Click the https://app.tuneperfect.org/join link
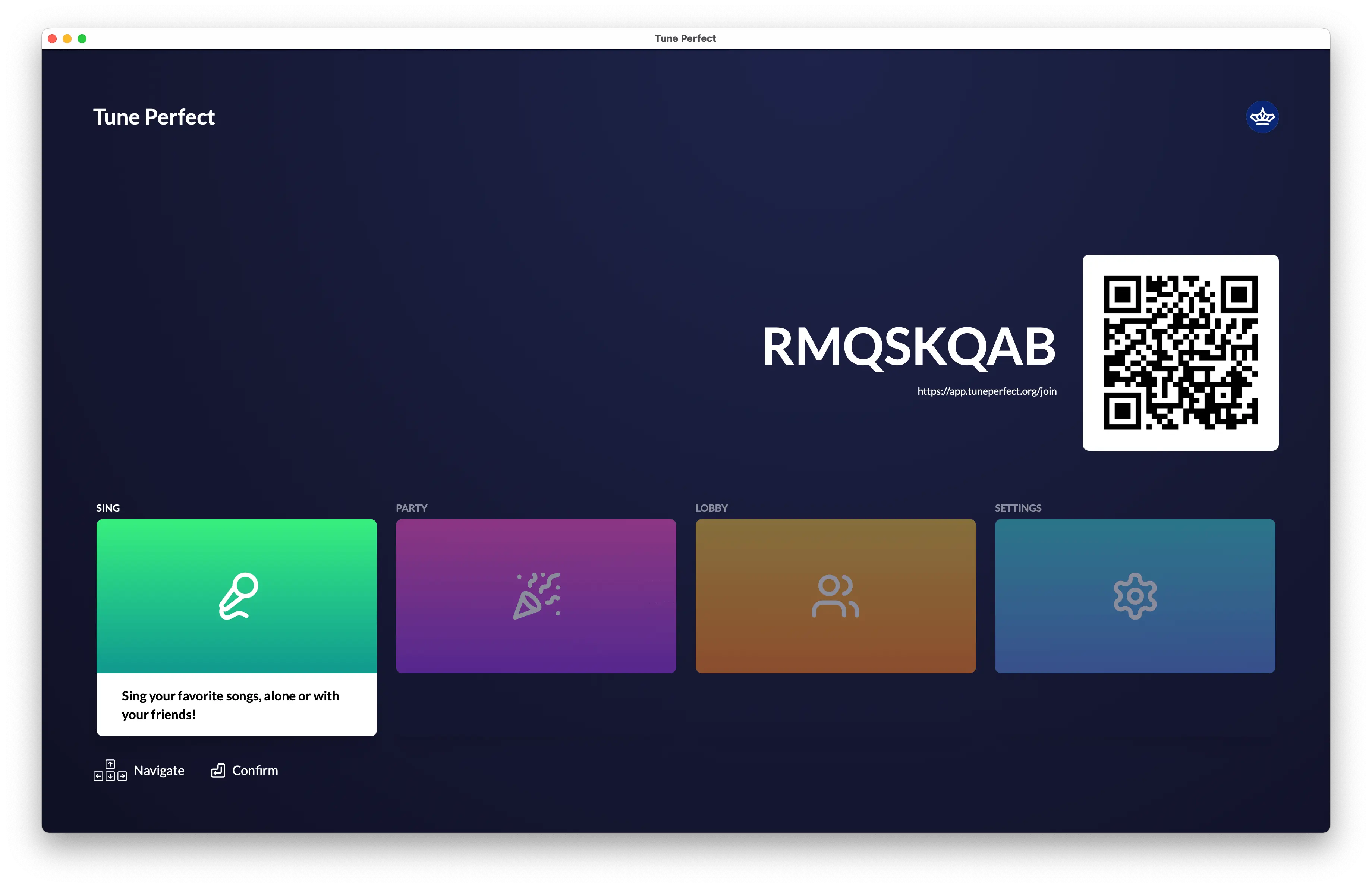 coord(987,391)
